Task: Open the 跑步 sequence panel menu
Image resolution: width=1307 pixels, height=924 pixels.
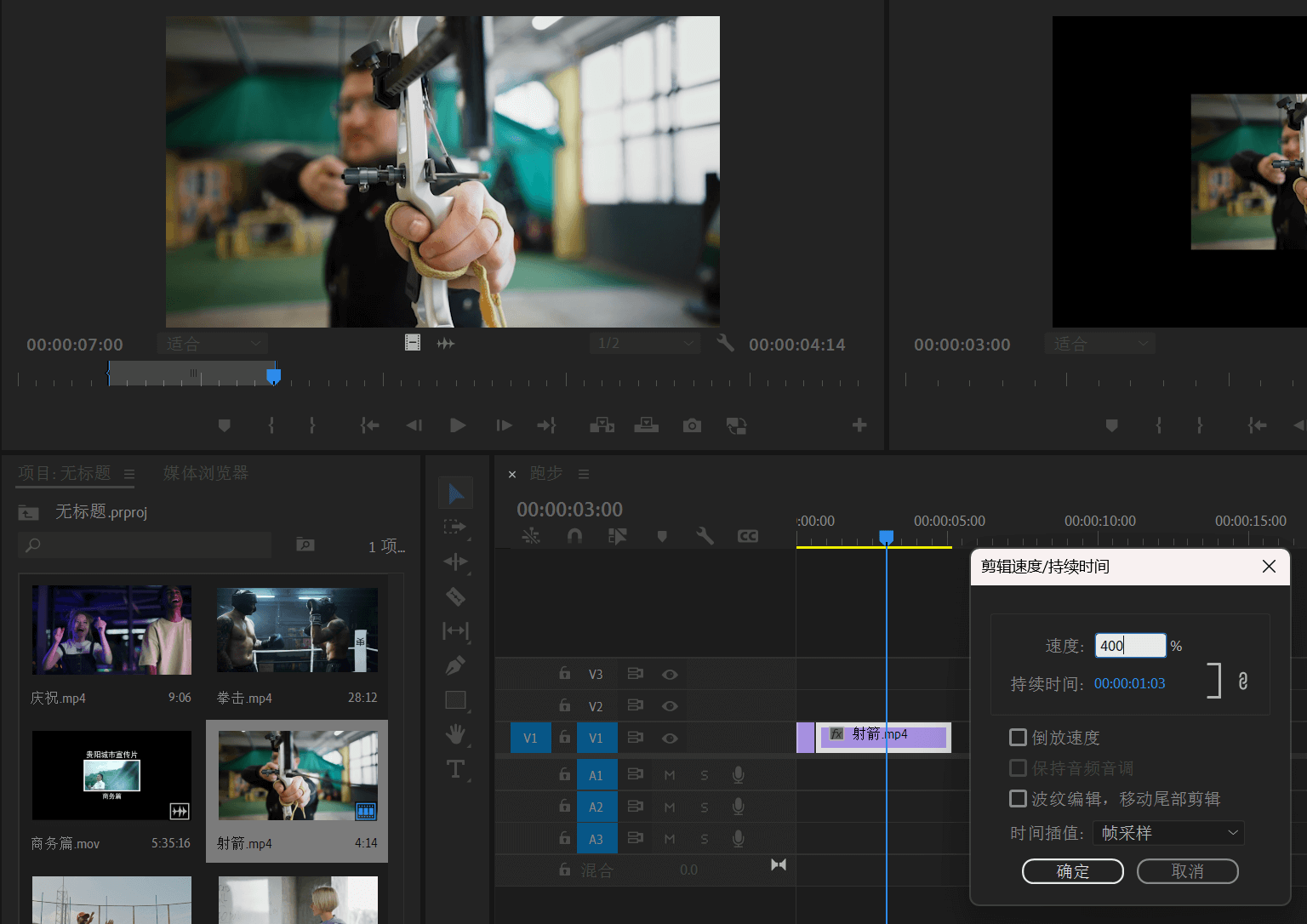Action: (x=584, y=474)
